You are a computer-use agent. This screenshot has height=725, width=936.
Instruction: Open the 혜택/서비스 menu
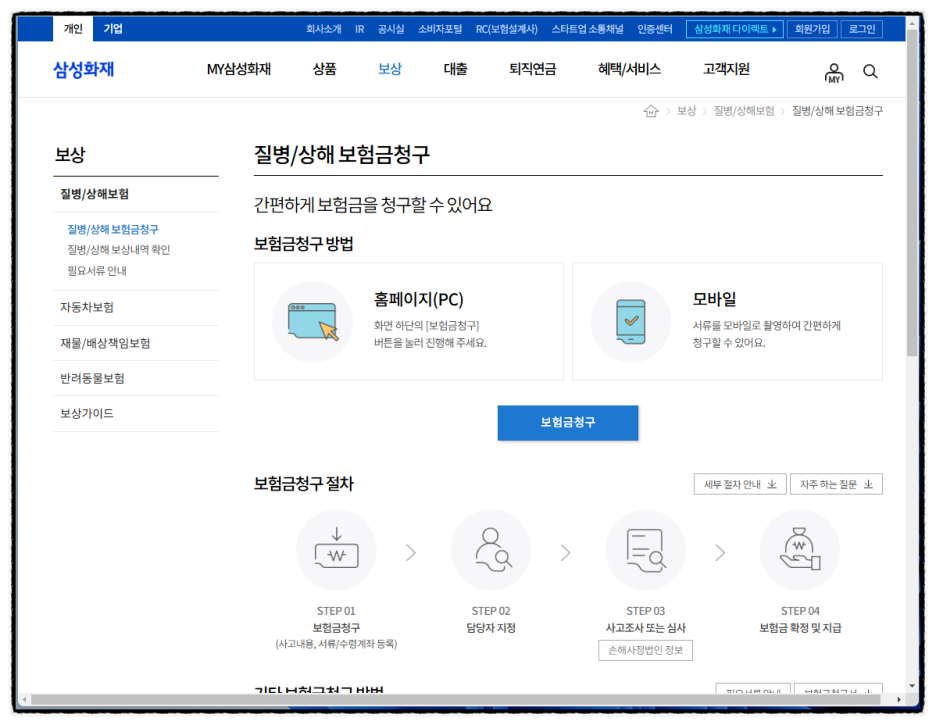tap(629, 69)
